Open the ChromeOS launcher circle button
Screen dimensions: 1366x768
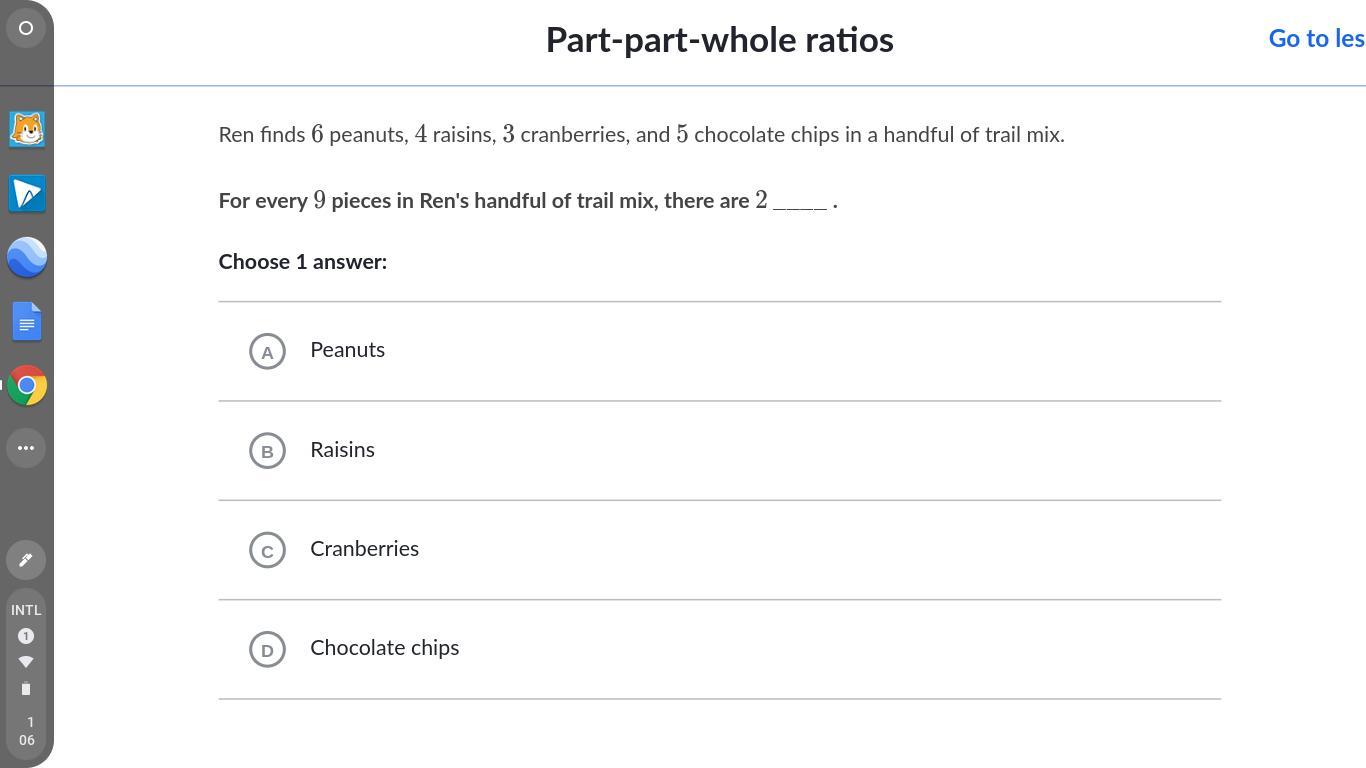pos(26,28)
